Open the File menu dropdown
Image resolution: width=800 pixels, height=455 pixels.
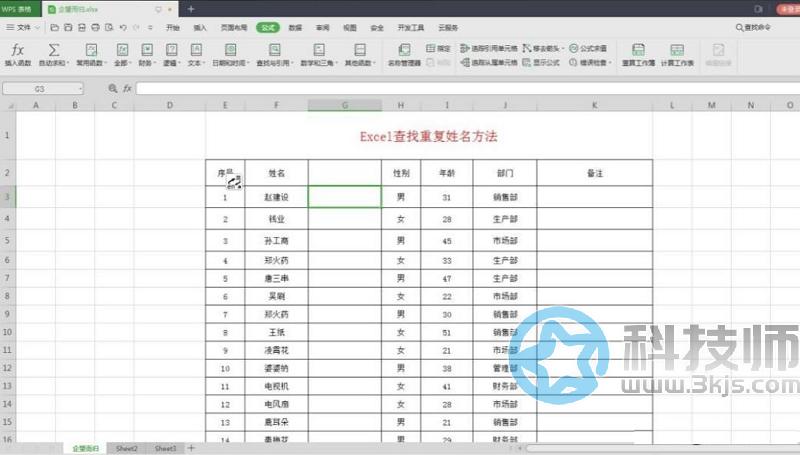point(23,28)
